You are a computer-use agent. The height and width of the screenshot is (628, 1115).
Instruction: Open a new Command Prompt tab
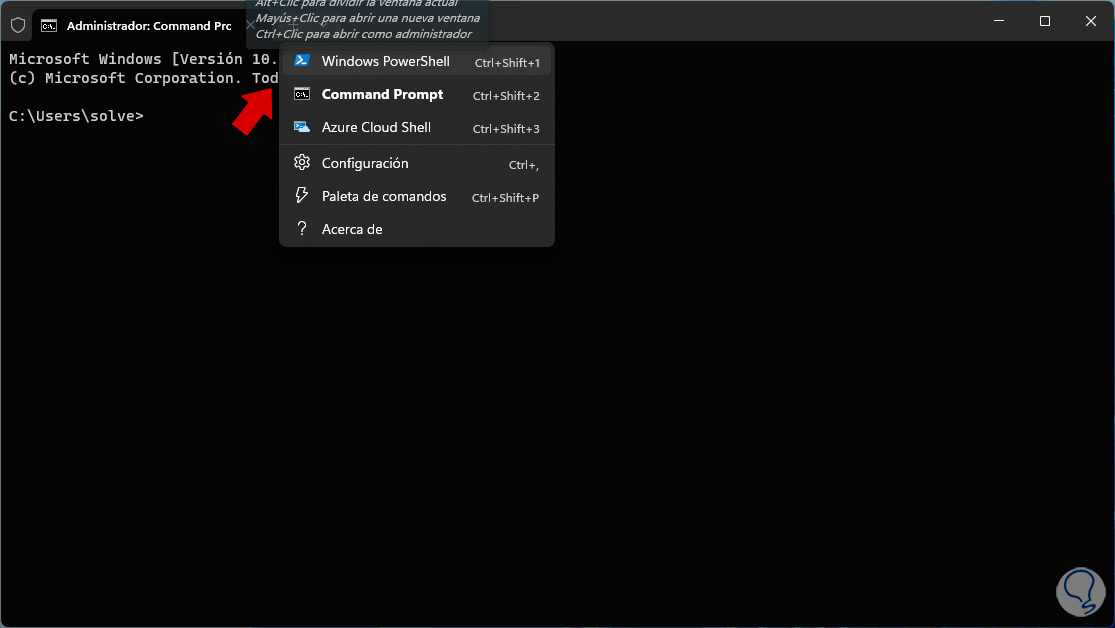click(x=417, y=95)
